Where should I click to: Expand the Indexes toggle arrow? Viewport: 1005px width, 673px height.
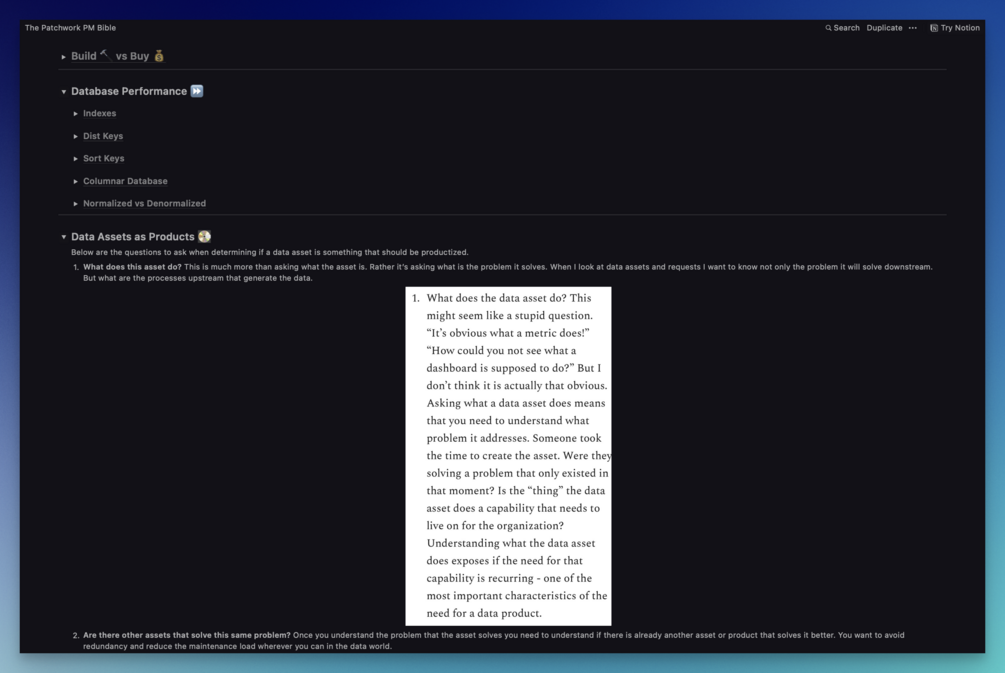tap(76, 114)
